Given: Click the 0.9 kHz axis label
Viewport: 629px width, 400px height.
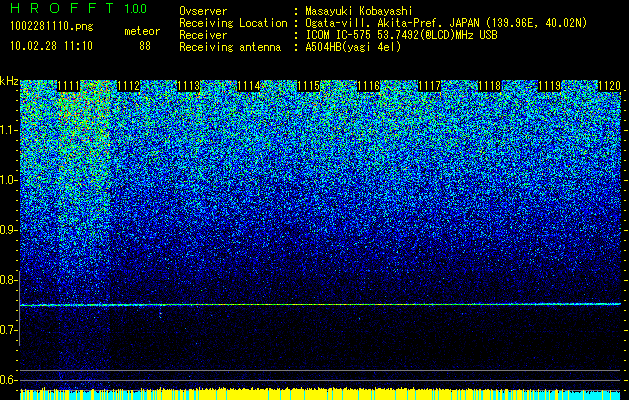Looking at the screenshot, I should tap(7, 230).
